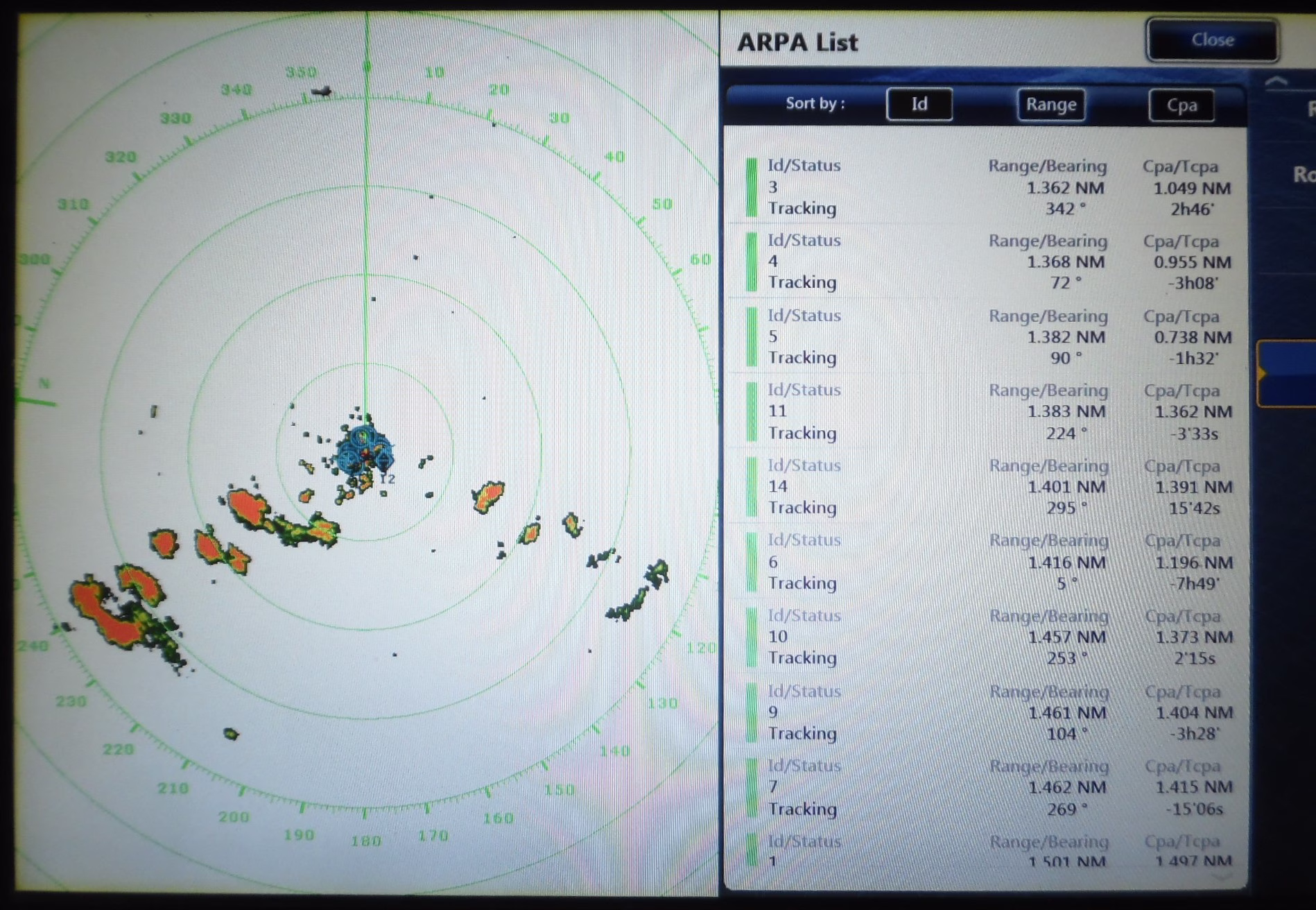Choose tracking target 5 at bearing 90°
Viewport: 1316px width, 910px height.
tap(985, 337)
